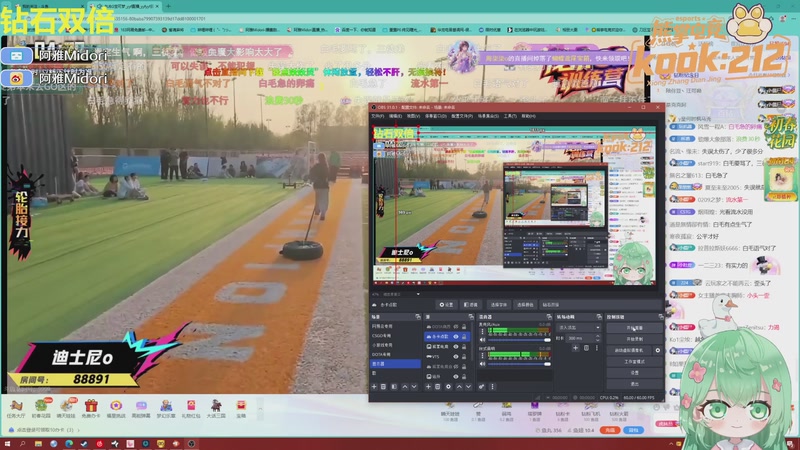Expand the login reward notice arrow

coord(81,430)
